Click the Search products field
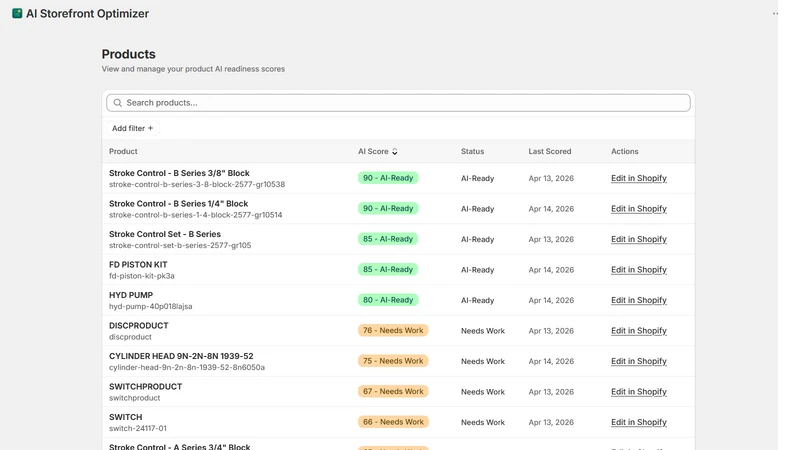800x450 pixels. pyautogui.click(x=398, y=103)
